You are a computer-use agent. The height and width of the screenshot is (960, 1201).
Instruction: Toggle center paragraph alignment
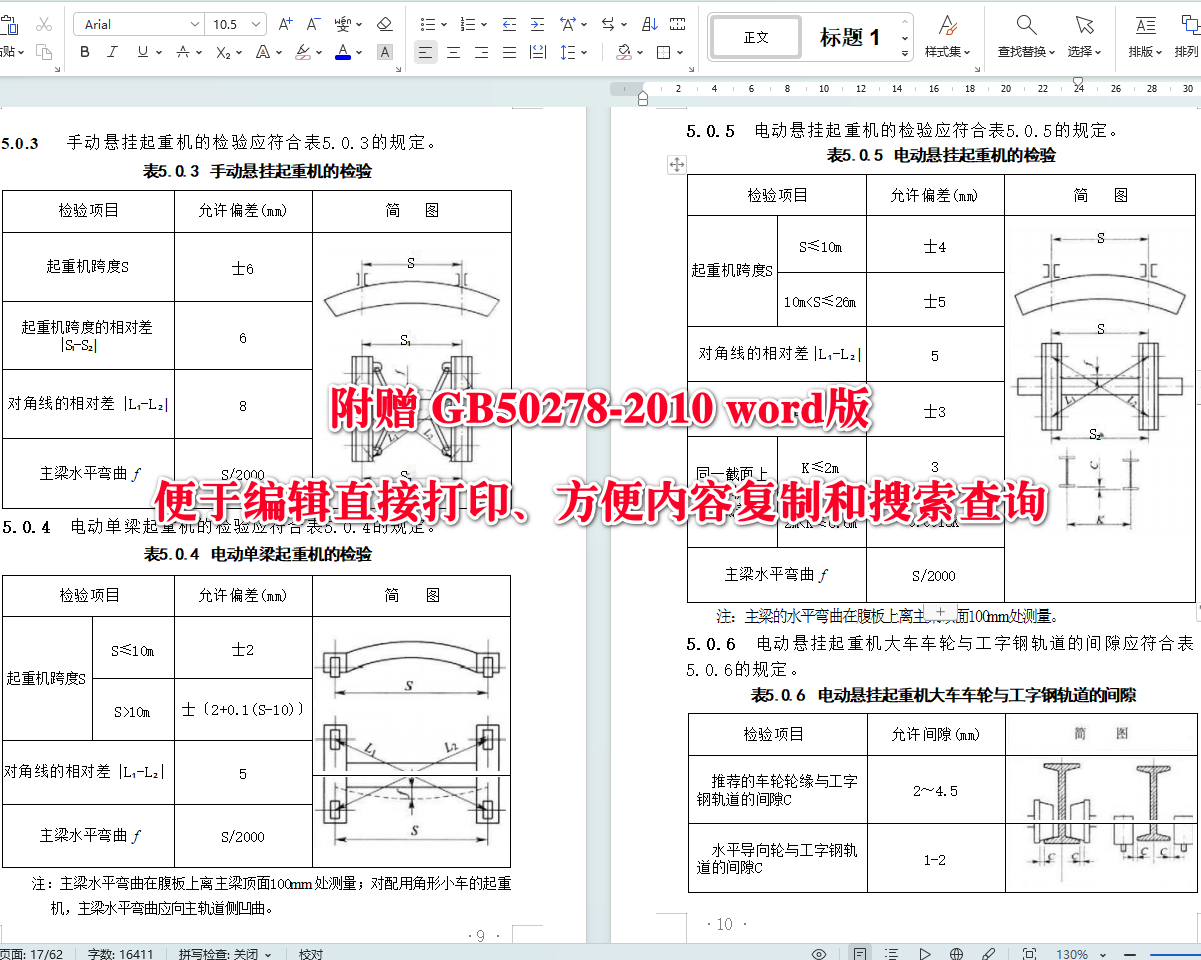[x=453, y=53]
